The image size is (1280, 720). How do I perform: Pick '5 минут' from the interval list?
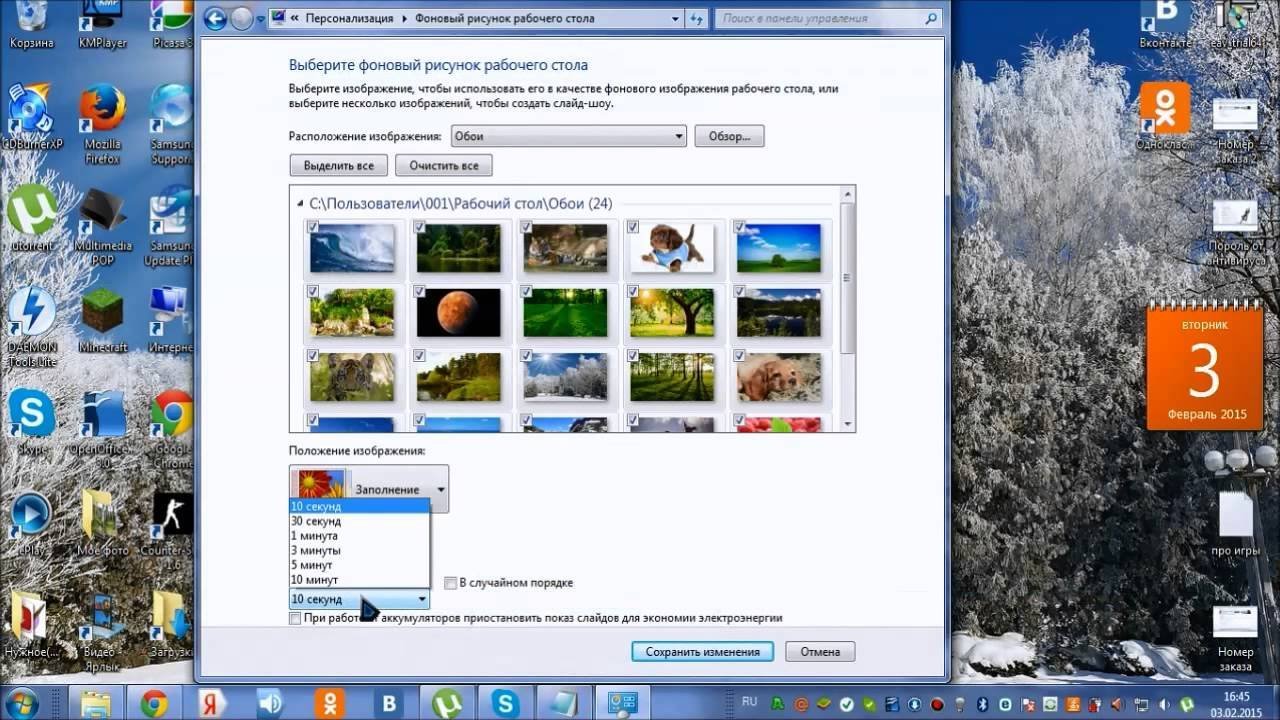pos(359,565)
